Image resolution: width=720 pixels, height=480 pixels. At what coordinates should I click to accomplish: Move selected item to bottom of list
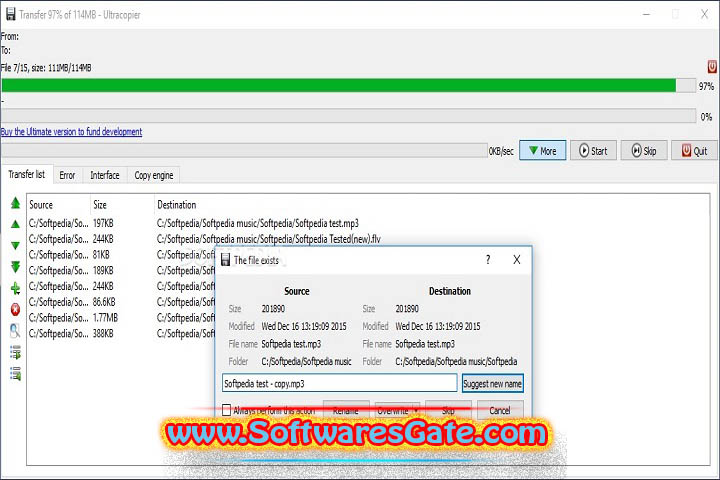[x=15, y=267]
